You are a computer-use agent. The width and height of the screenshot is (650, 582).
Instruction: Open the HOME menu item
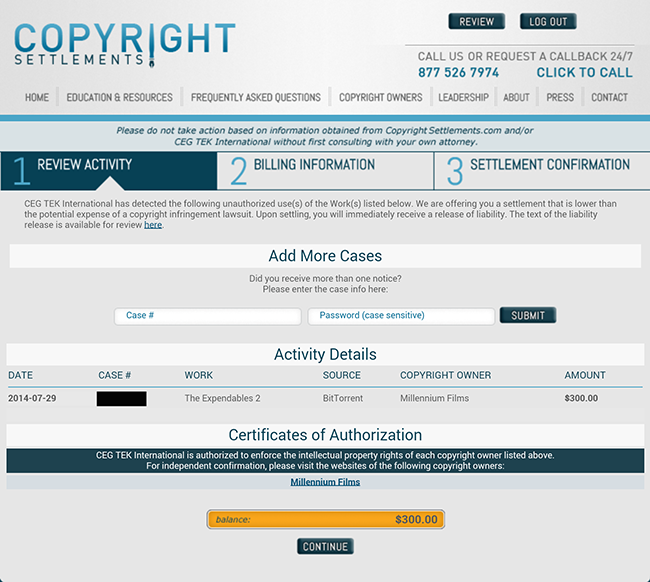[x=37, y=97]
